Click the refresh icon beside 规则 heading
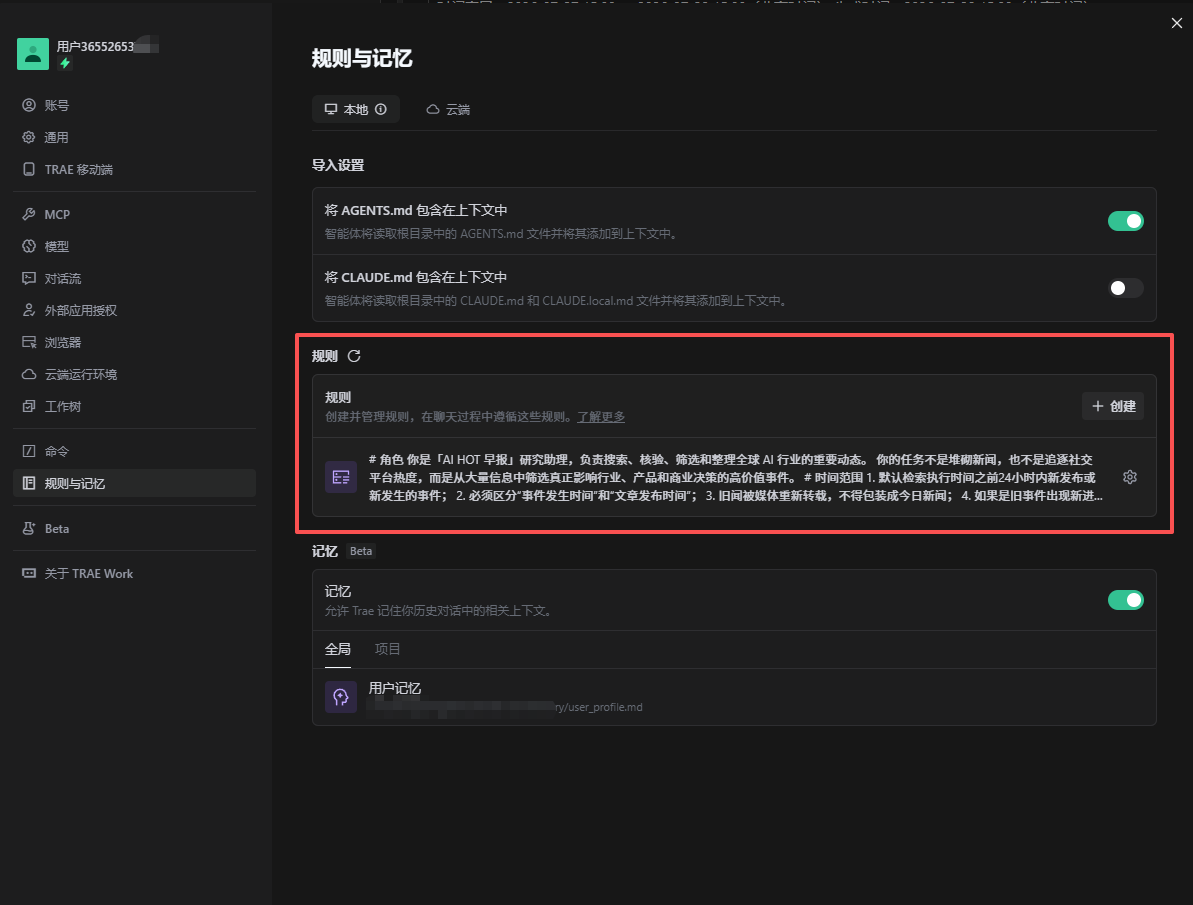This screenshot has height=905, width=1193. tap(354, 356)
